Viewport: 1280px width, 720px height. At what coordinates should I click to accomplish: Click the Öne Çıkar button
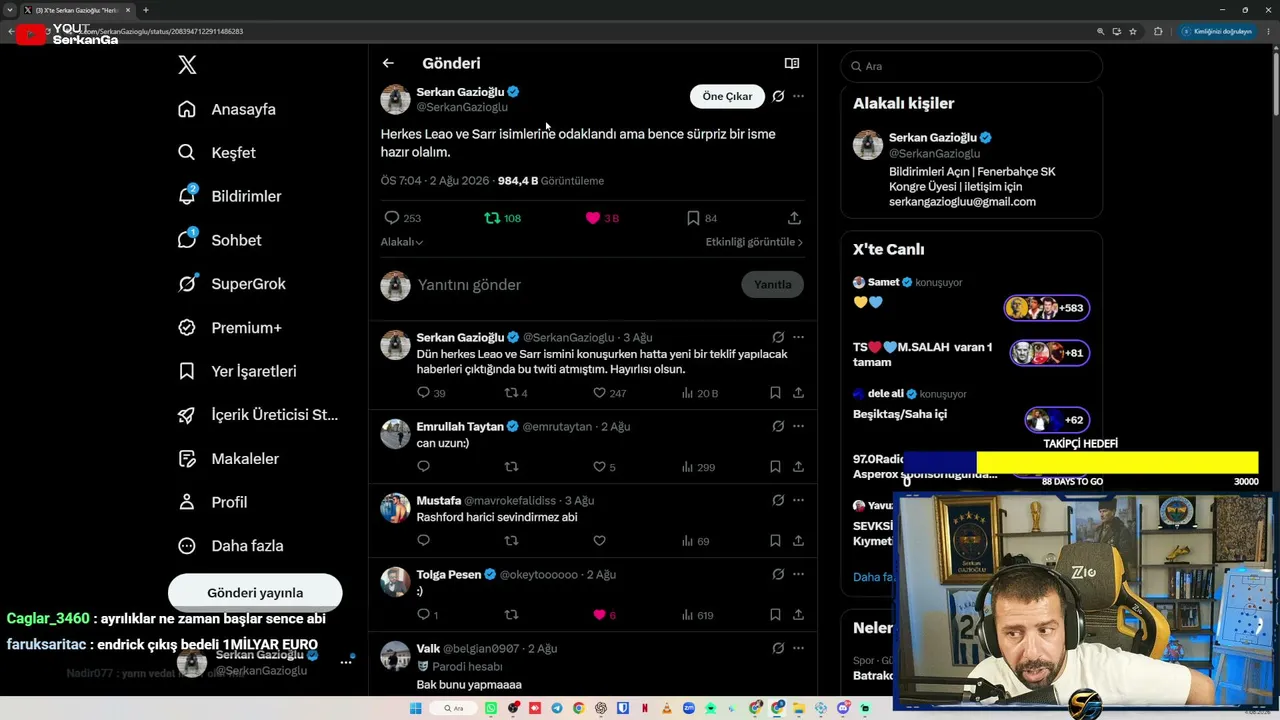coord(727,96)
